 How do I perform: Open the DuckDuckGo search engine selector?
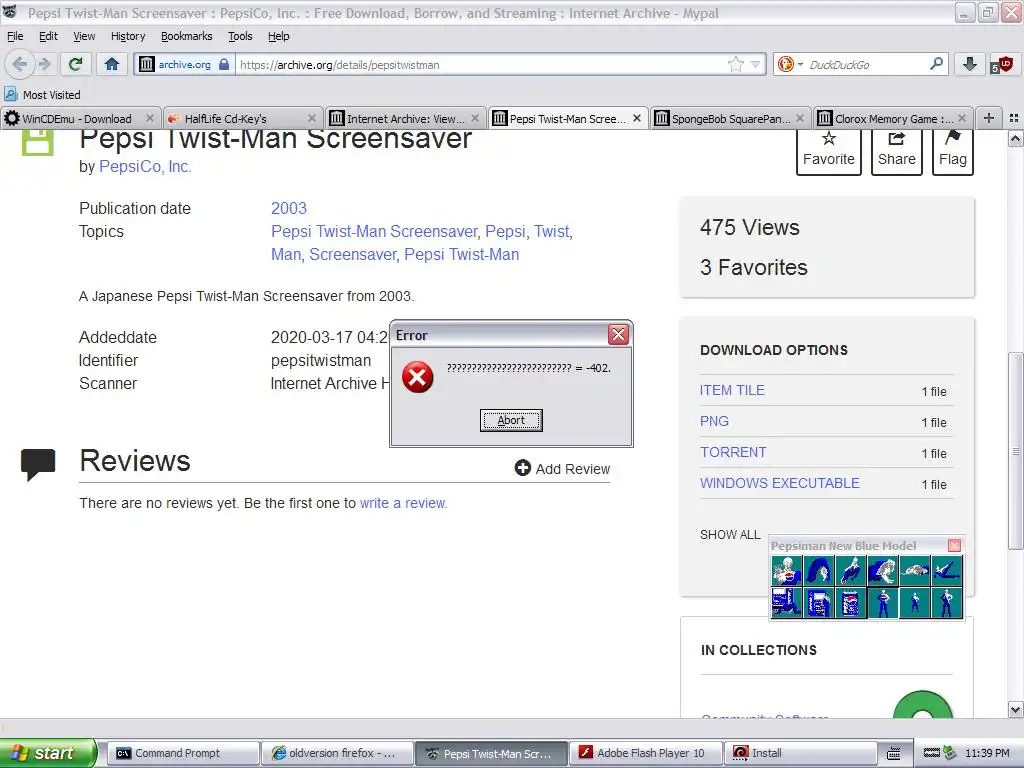click(790, 64)
